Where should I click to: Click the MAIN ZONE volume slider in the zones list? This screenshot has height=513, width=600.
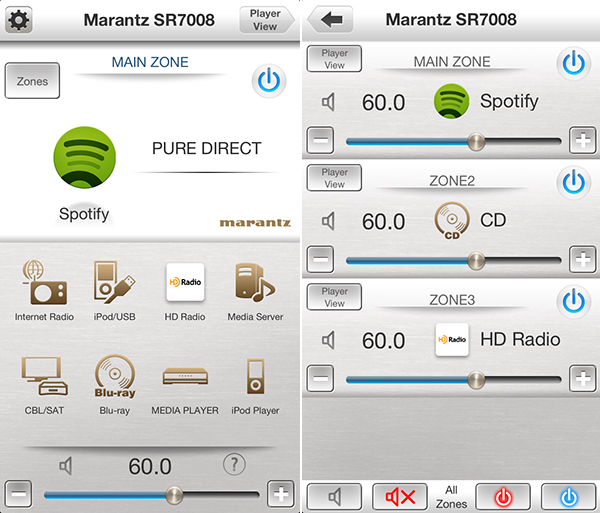(453, 142)
